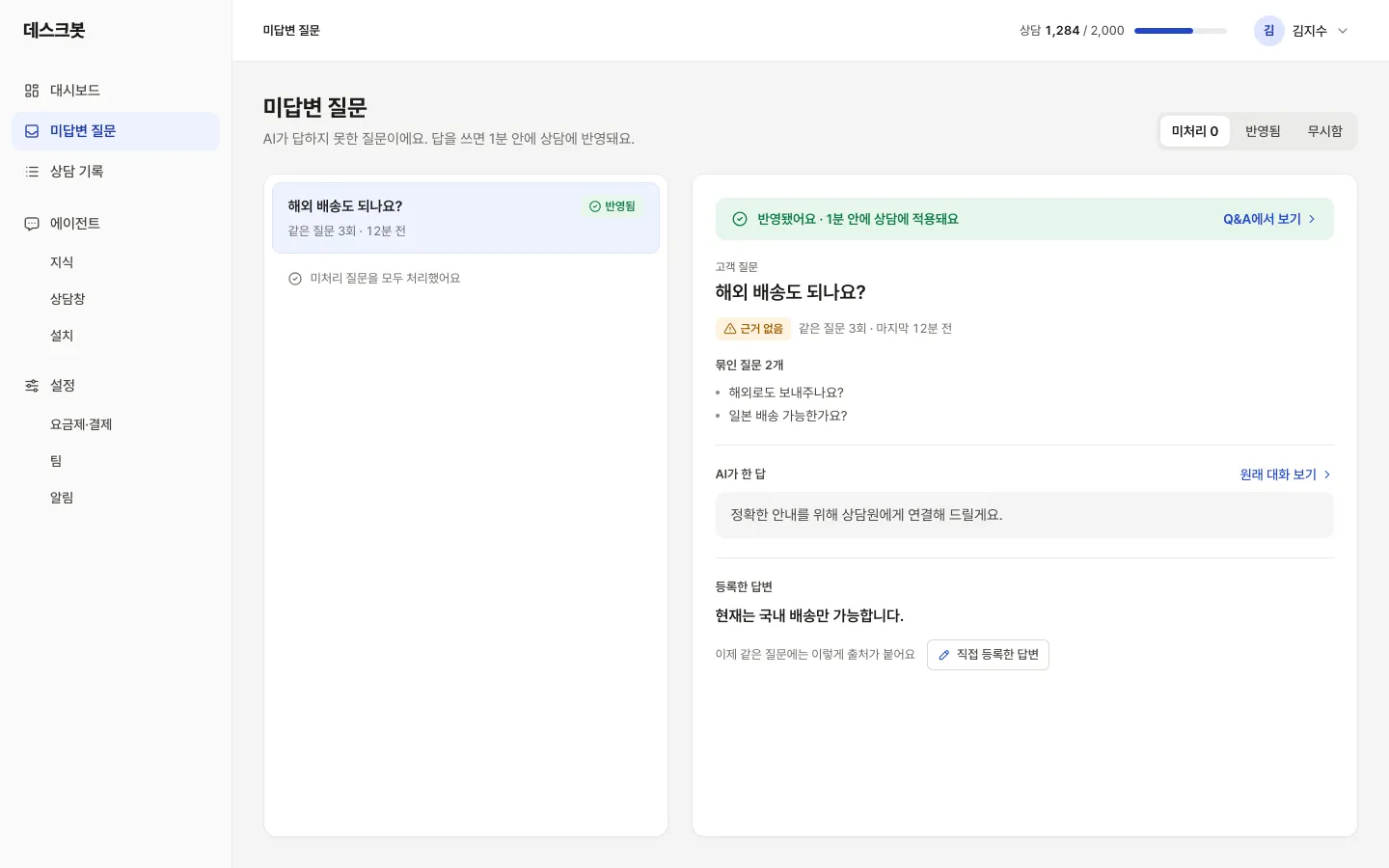The width and height of the screenshot is (1389, 868).
Task: Click the AI answer box 정확한 안내를 위해
Action: (x=1024, y=515)
